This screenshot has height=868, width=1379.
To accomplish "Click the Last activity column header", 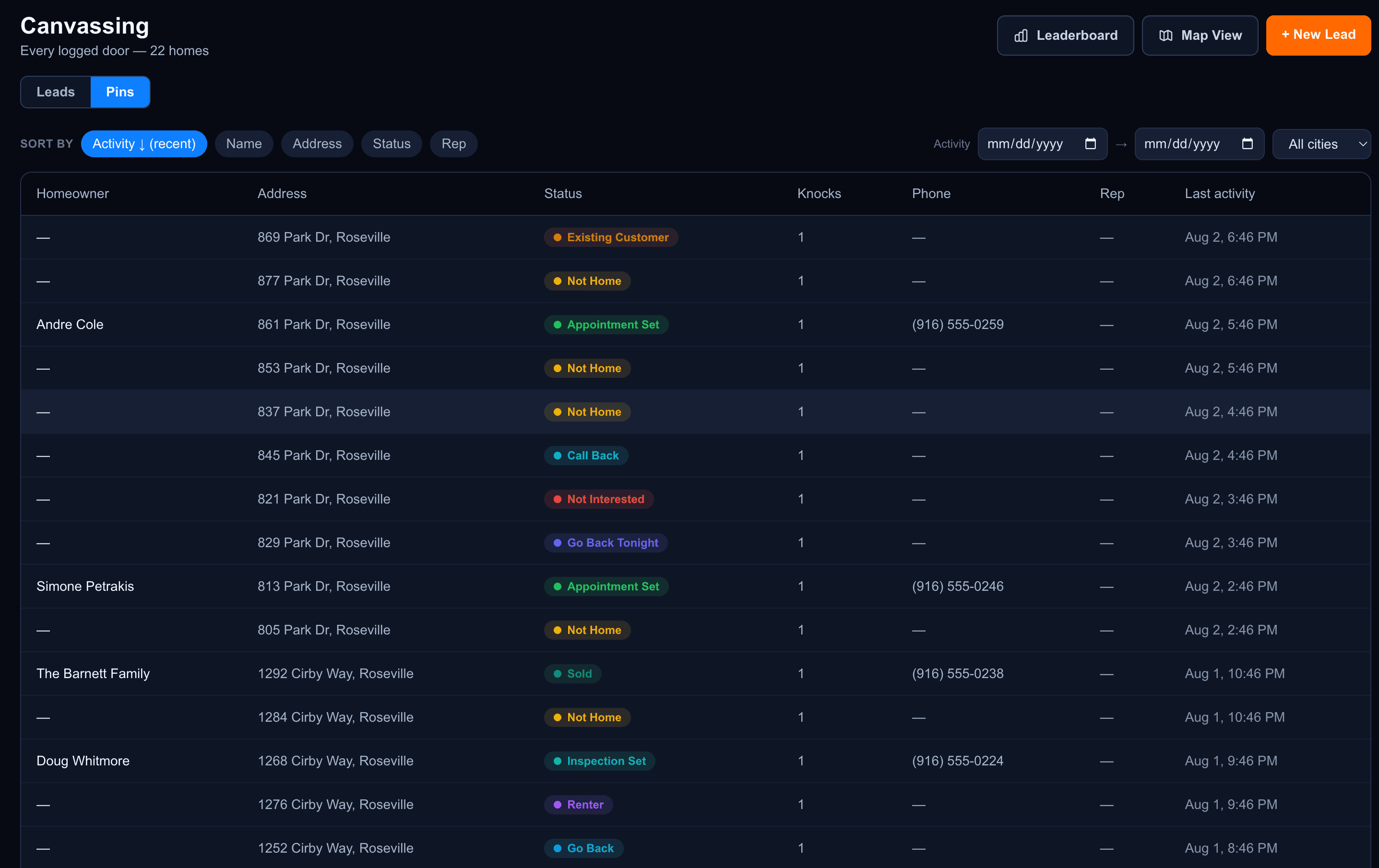I will point(1220,193).
